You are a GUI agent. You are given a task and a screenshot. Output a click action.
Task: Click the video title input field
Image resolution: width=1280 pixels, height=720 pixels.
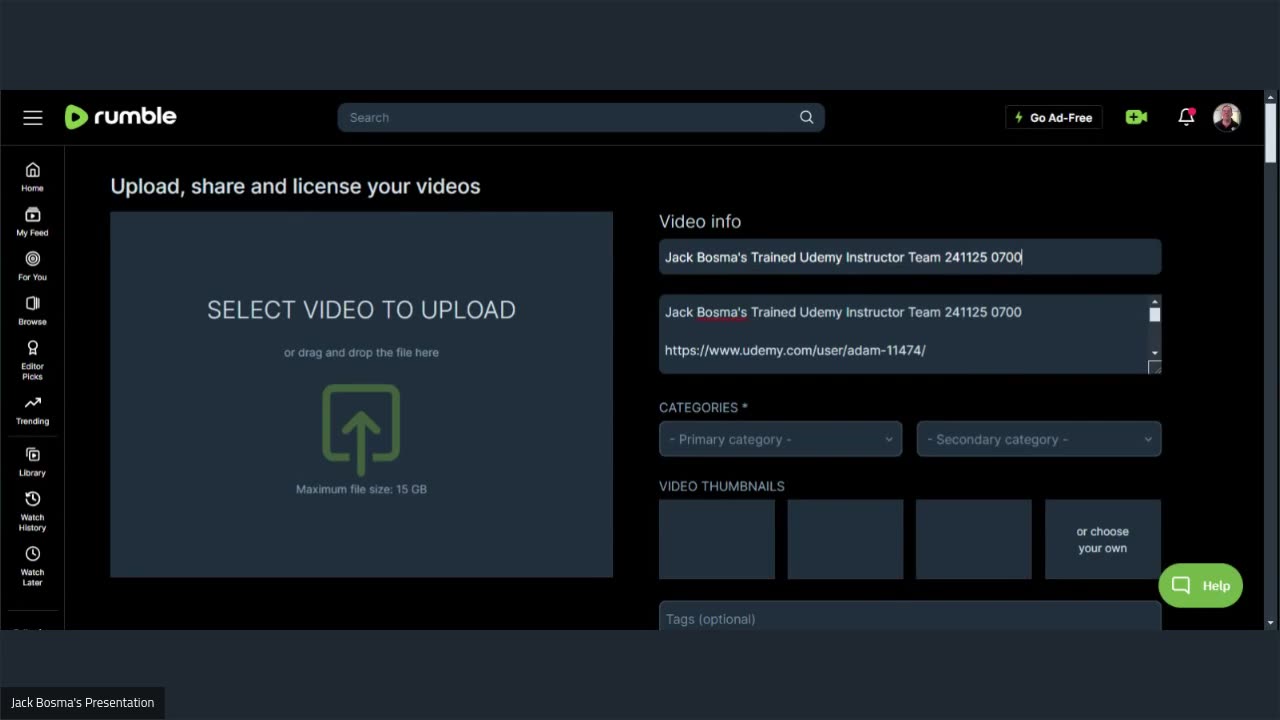(909, 257)
